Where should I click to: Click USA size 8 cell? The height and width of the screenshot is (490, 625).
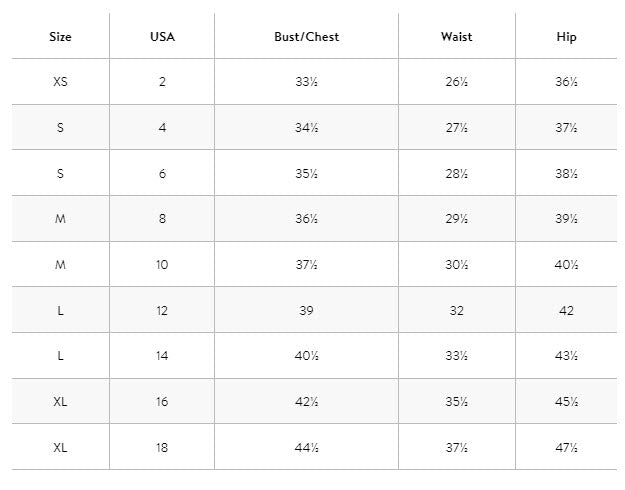[x=162, y=219]
